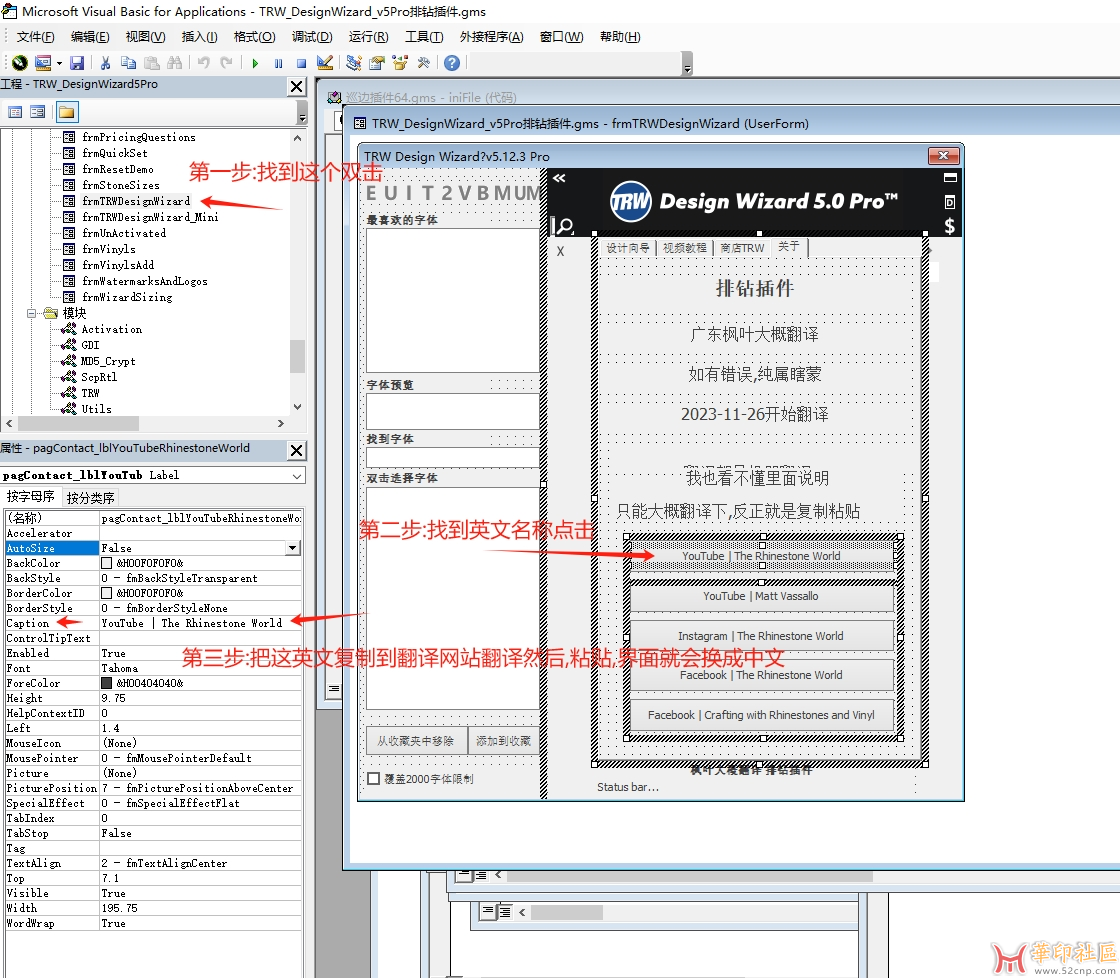Open Find with the binoculars icon
The image size is (1120, 978).
174,63
